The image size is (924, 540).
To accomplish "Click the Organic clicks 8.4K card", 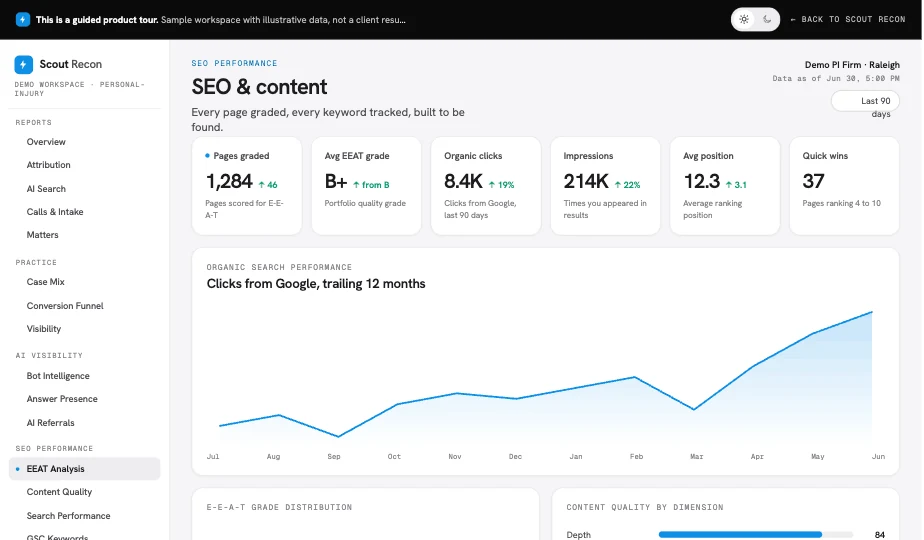I will point(486,186).
